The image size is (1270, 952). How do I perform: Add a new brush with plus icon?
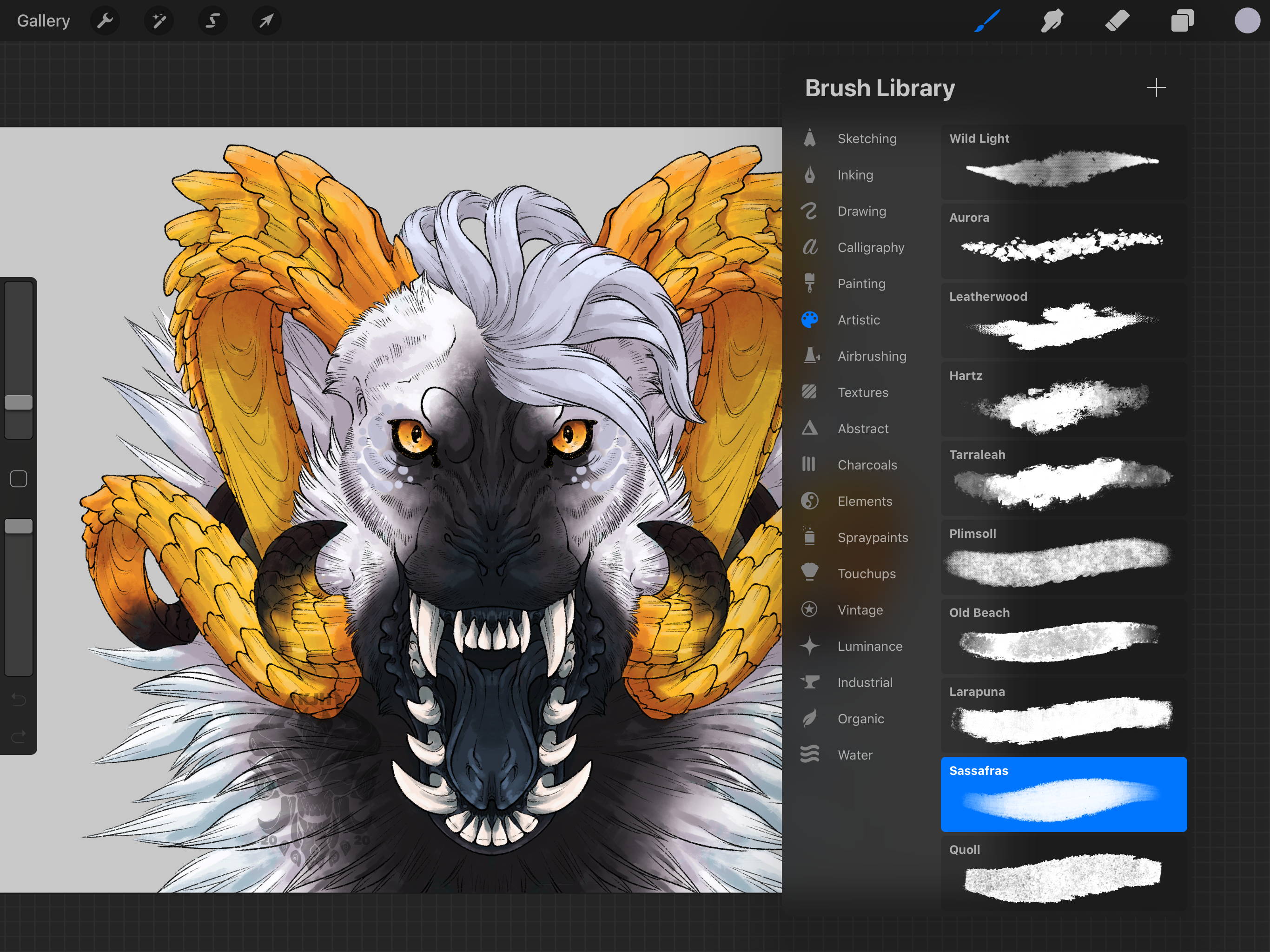1156,88
